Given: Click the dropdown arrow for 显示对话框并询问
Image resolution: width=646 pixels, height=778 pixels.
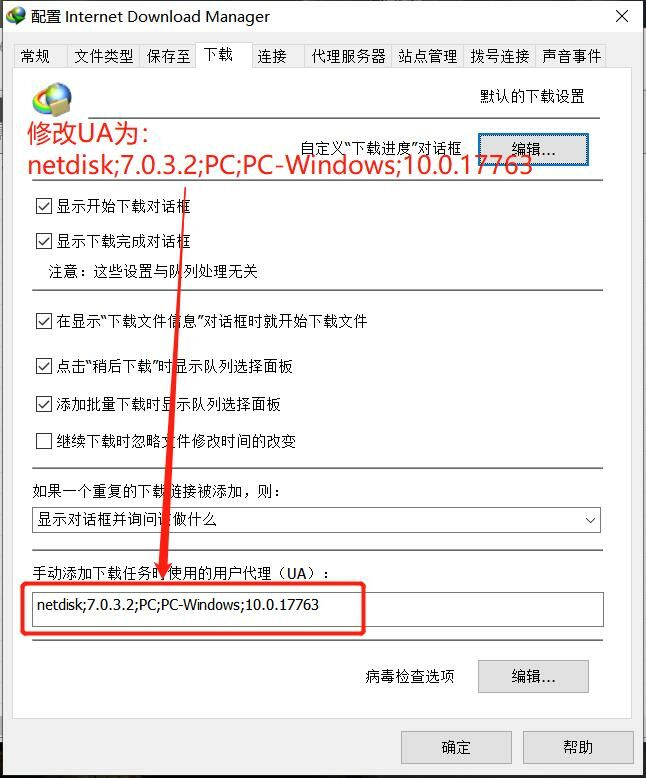Looking at the screenshot, I should pyautogui.click(x=590, y=520).
